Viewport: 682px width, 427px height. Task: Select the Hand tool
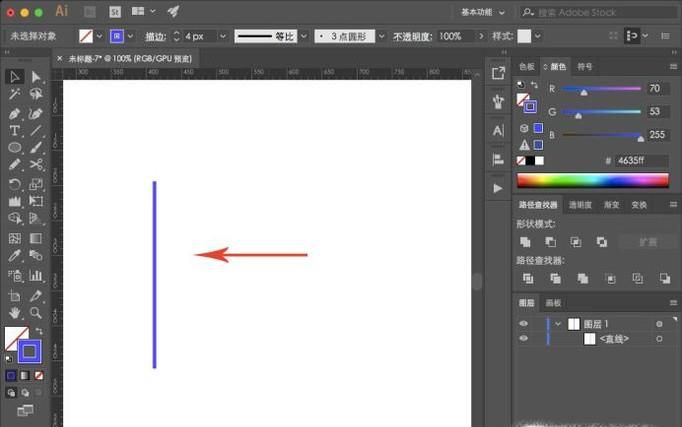(x=15, y=313)
